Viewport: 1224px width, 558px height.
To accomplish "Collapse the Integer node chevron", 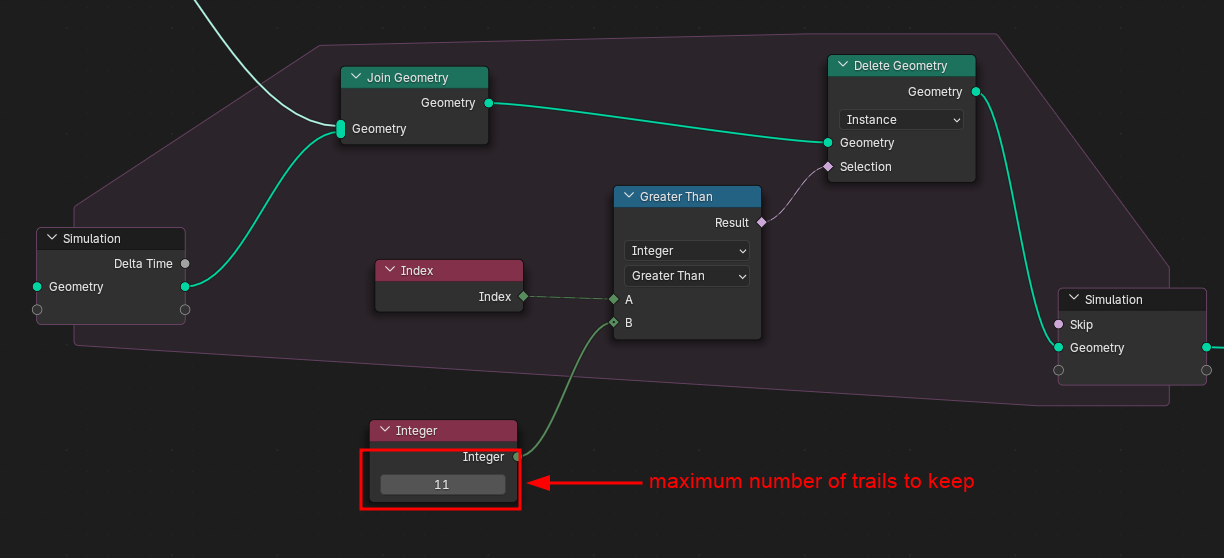I will [x=384, y=431].
